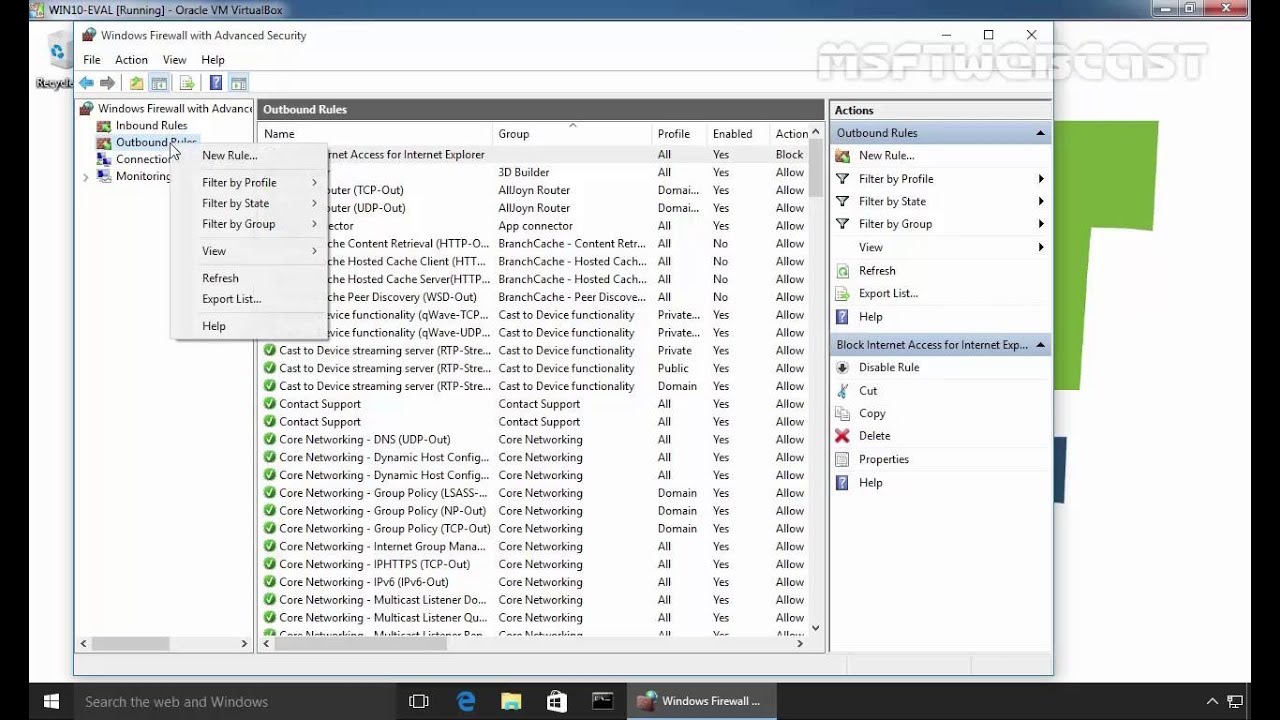Open File Explorer from the taskbar
1280x720 pixels.
click(511, 701)
